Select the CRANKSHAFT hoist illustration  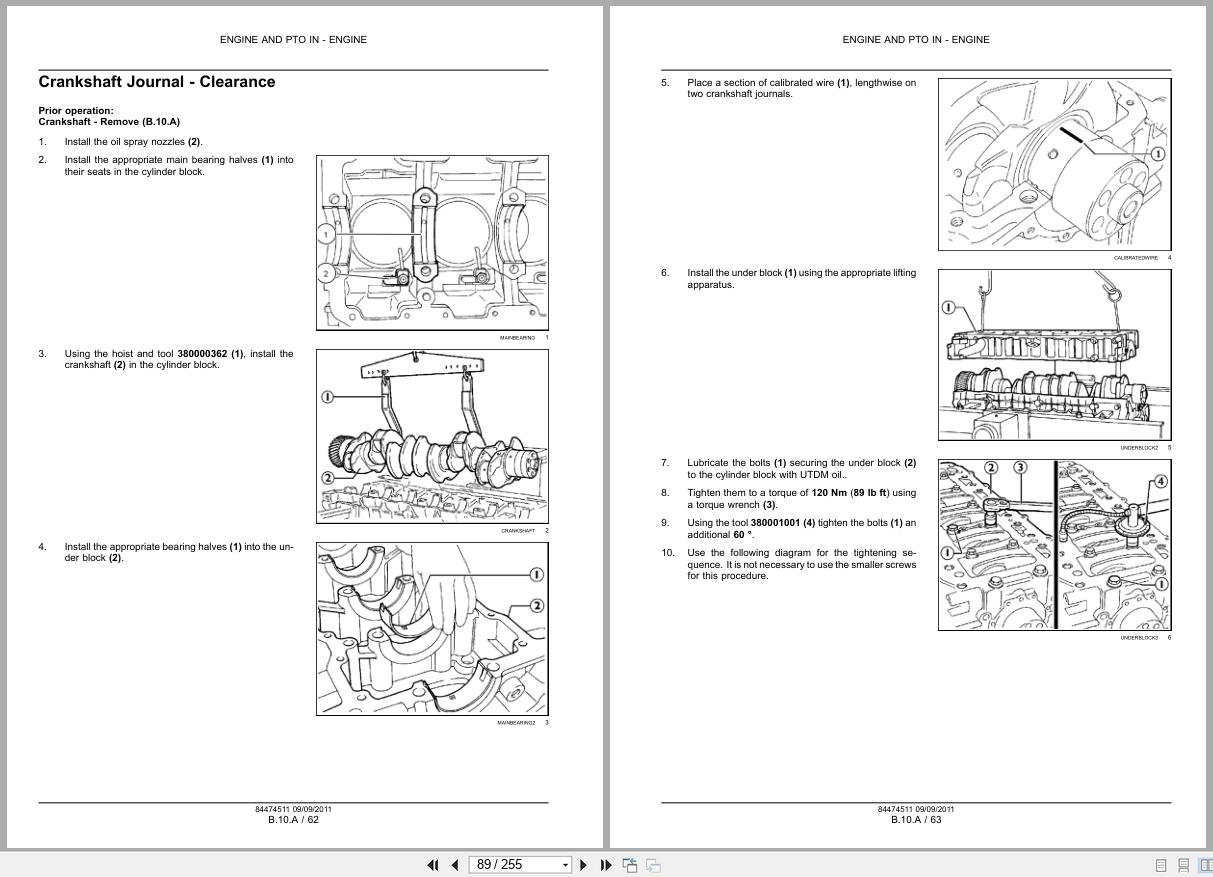click(432, 436)
